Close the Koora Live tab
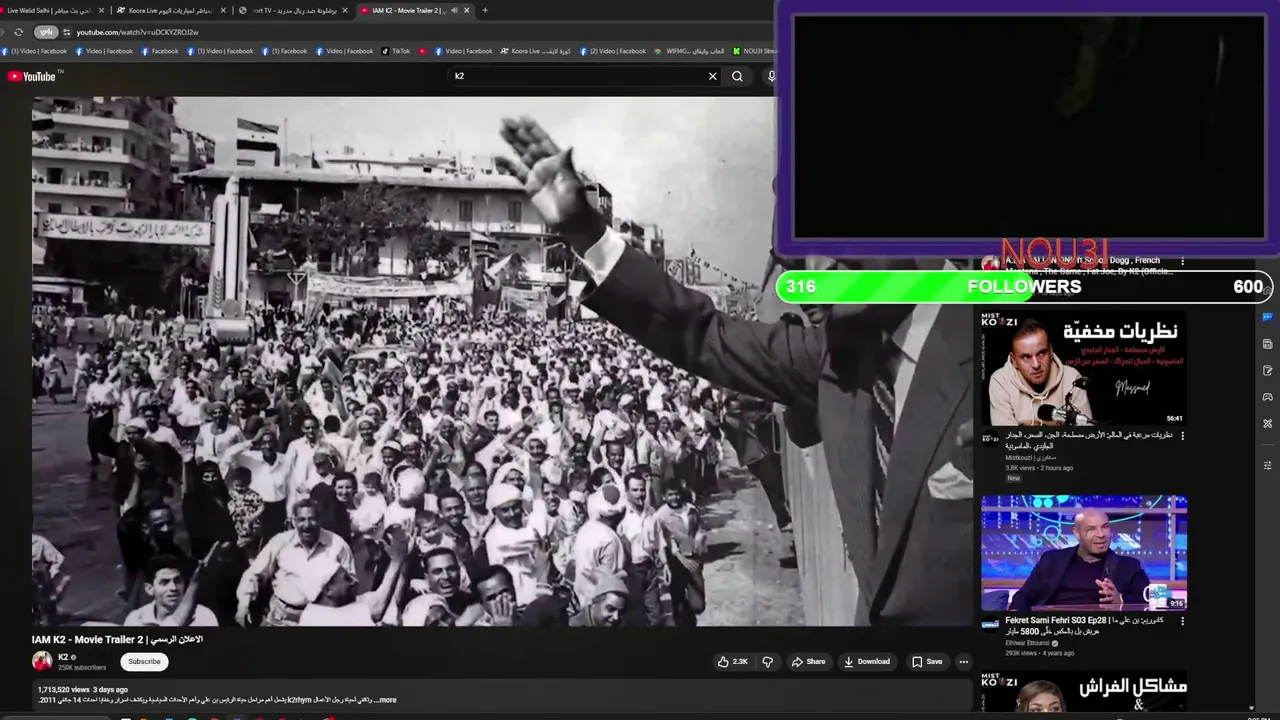Viewport: 1280px width, 720px height. [x=221, y=10]
